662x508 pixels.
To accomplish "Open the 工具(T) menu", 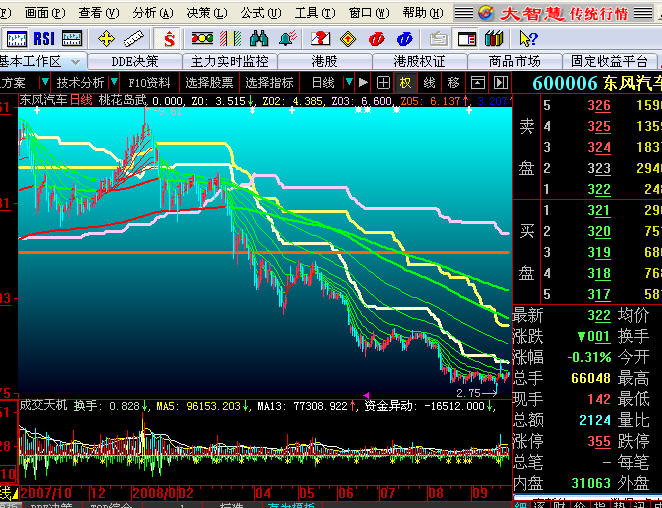I will click(x=315, y=14).
